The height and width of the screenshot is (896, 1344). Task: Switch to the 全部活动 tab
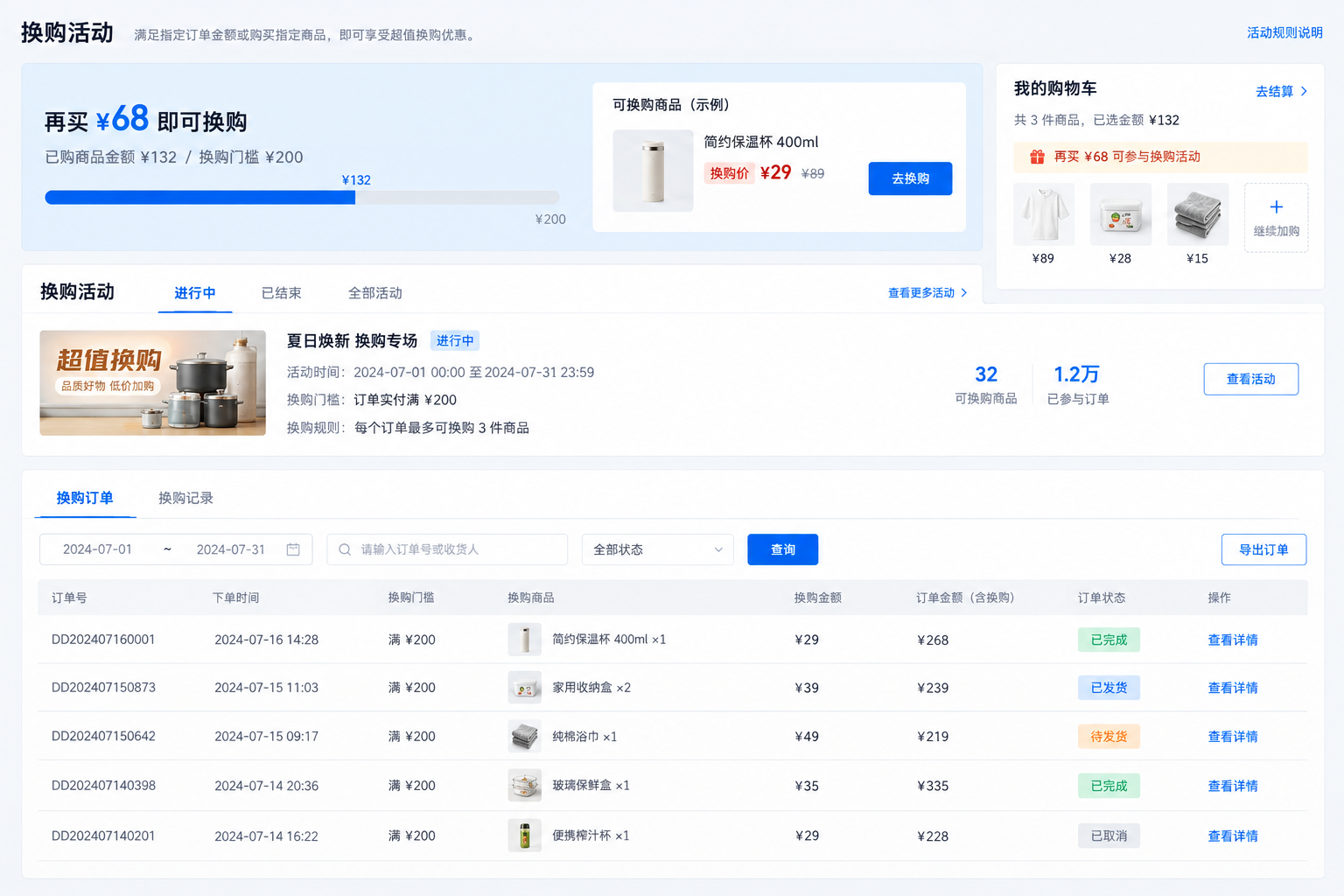(x=375, y=293)
